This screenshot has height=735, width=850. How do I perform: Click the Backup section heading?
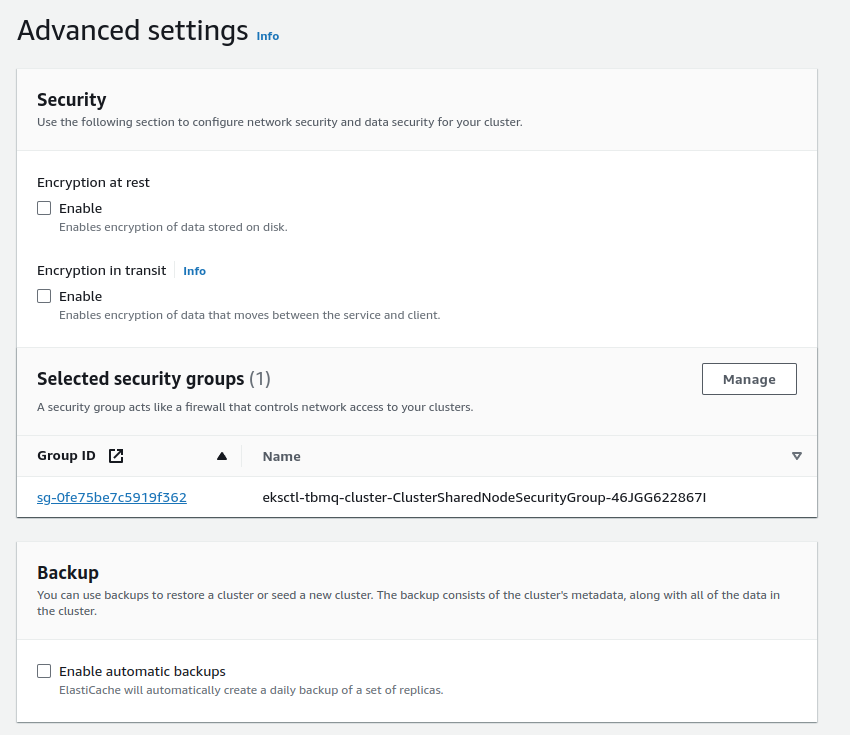pyautogui.click(x=67, y=572)
